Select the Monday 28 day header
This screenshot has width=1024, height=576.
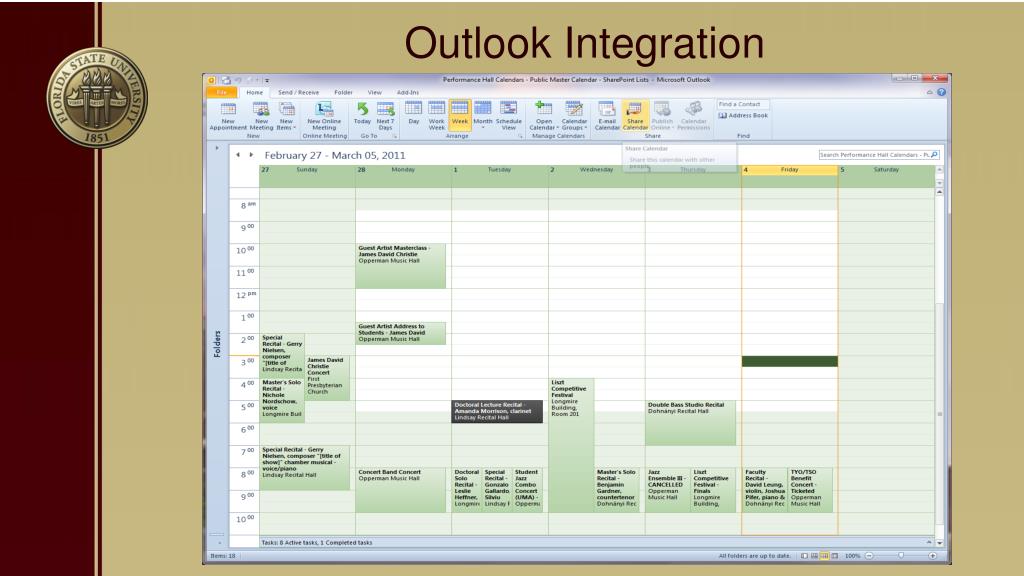(x=403, y=170)
